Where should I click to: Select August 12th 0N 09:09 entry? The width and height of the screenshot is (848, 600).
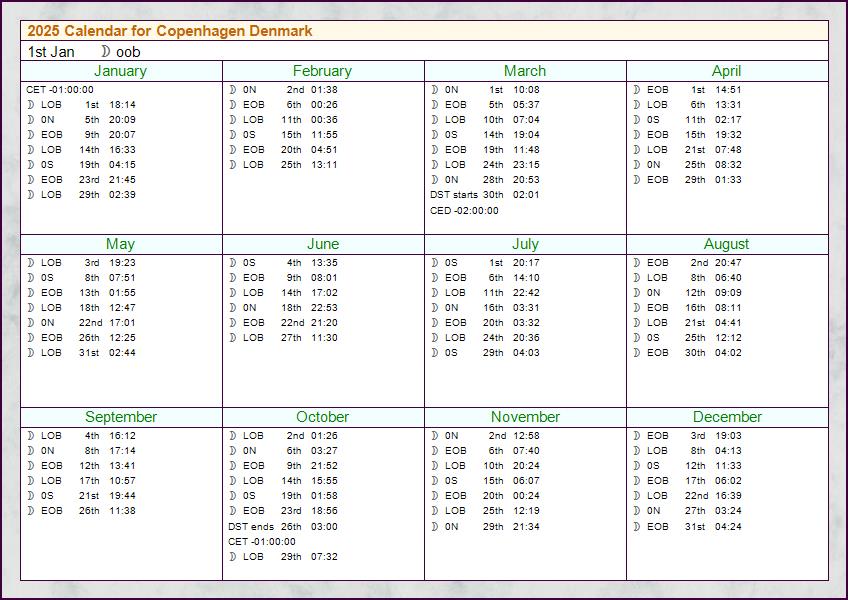[x=687, y=293]
